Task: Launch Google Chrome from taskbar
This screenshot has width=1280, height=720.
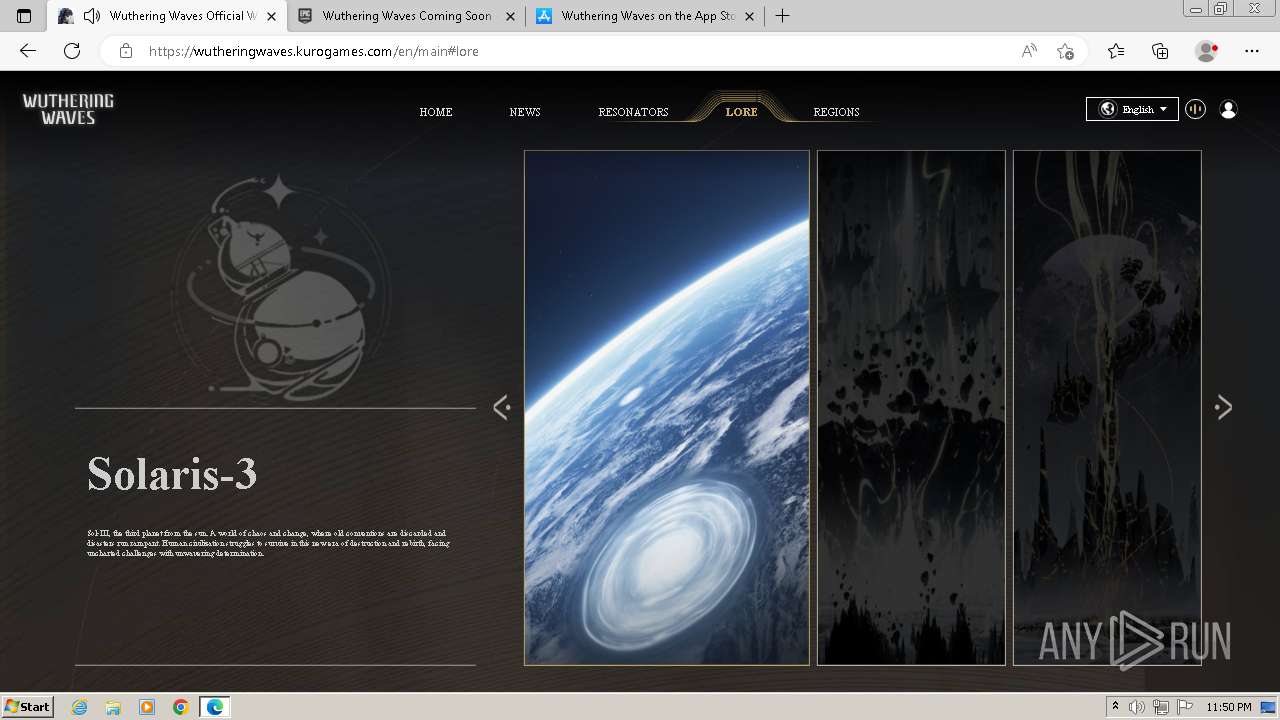Action: coord(181,707)
